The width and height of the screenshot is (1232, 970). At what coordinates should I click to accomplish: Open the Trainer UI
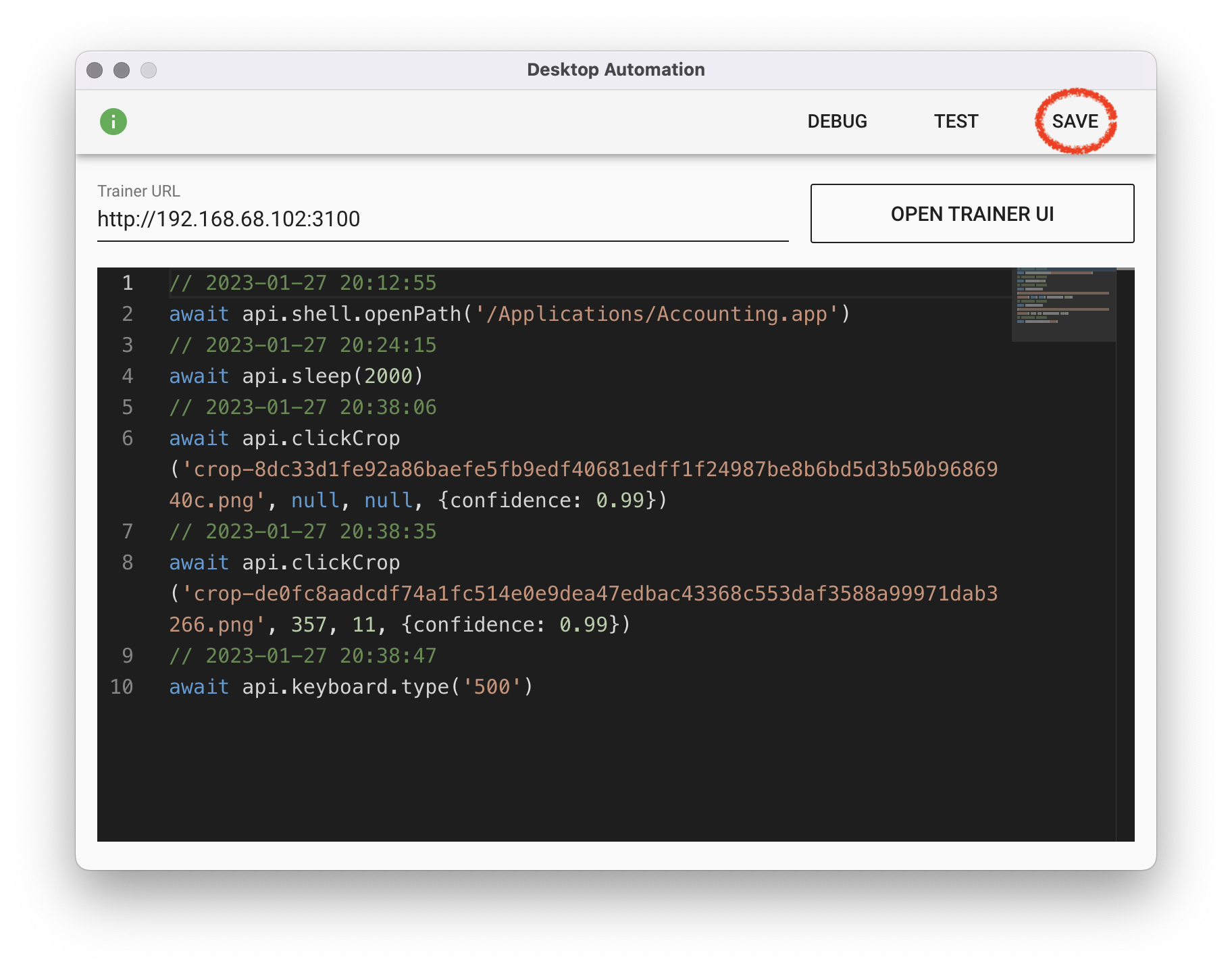click(x=972, y=213)
